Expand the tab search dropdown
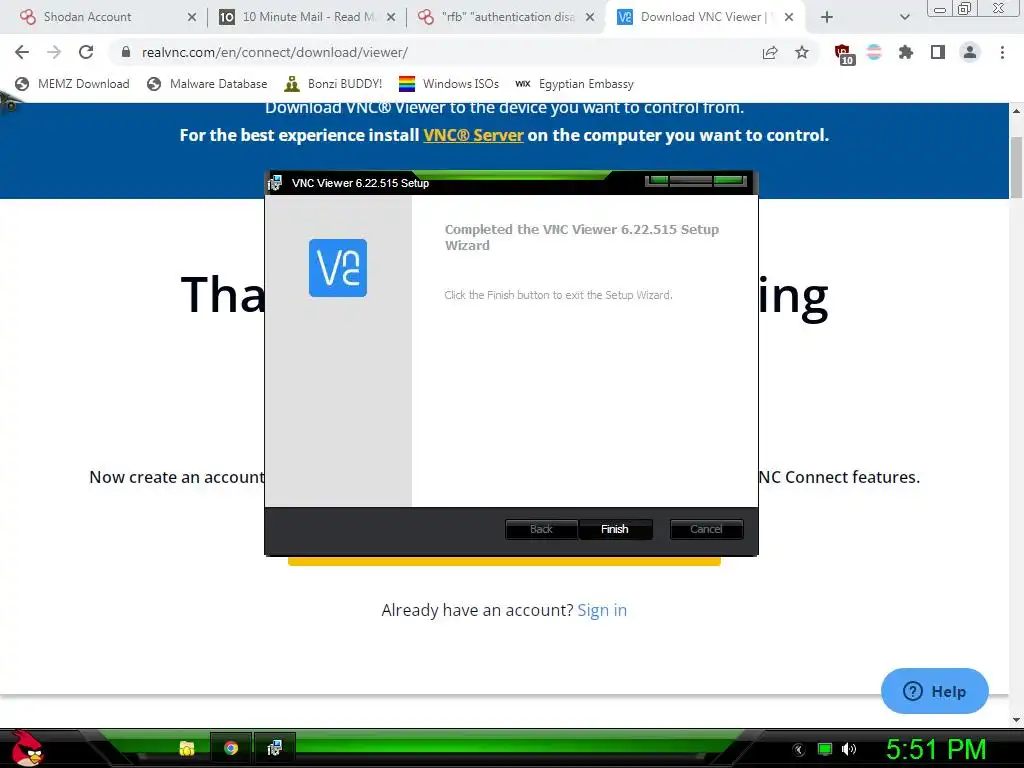The width and height of the screenshot is (1024, 768). (904, 17)
